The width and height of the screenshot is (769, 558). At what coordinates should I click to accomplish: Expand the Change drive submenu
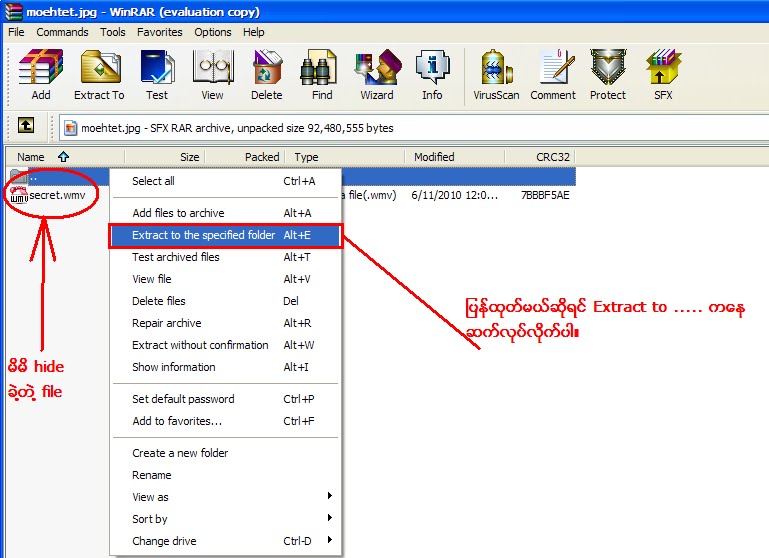click(x=226, y=541)
